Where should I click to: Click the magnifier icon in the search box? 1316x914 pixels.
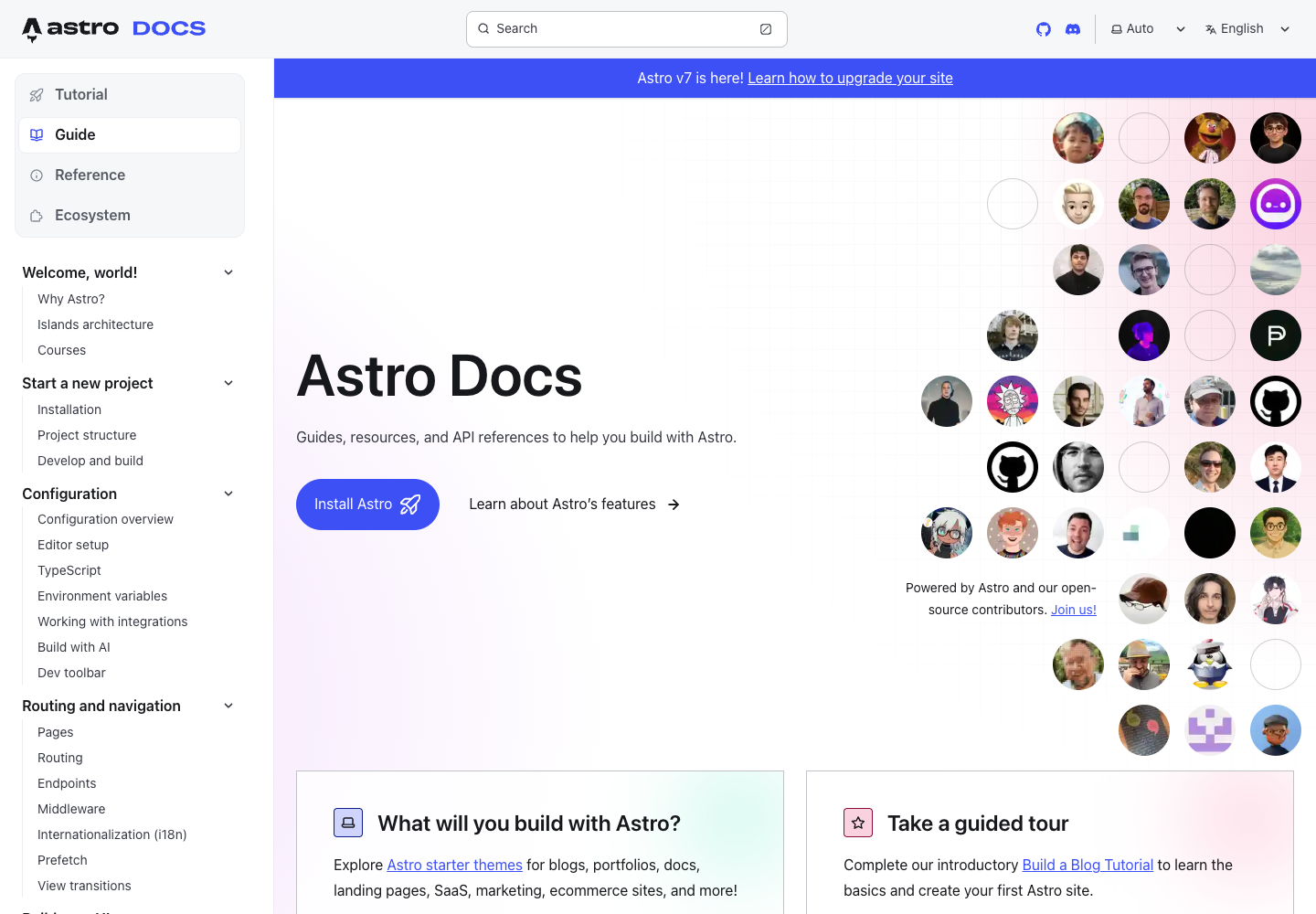484,29
